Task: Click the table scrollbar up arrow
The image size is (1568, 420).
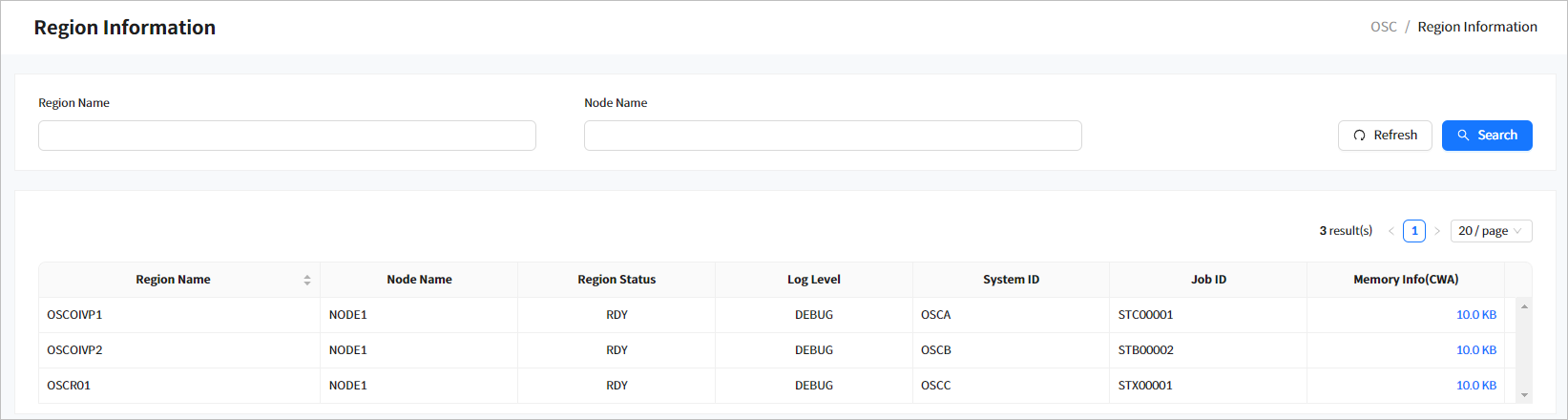Action: click(x=1524, y=306)
